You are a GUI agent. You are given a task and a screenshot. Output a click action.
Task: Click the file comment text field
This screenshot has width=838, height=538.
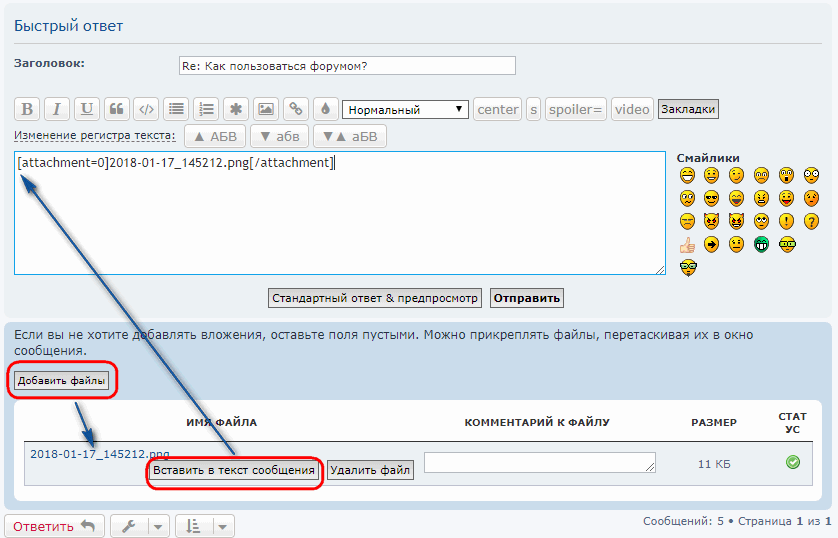pyautogui.click(x=539, y=462)
